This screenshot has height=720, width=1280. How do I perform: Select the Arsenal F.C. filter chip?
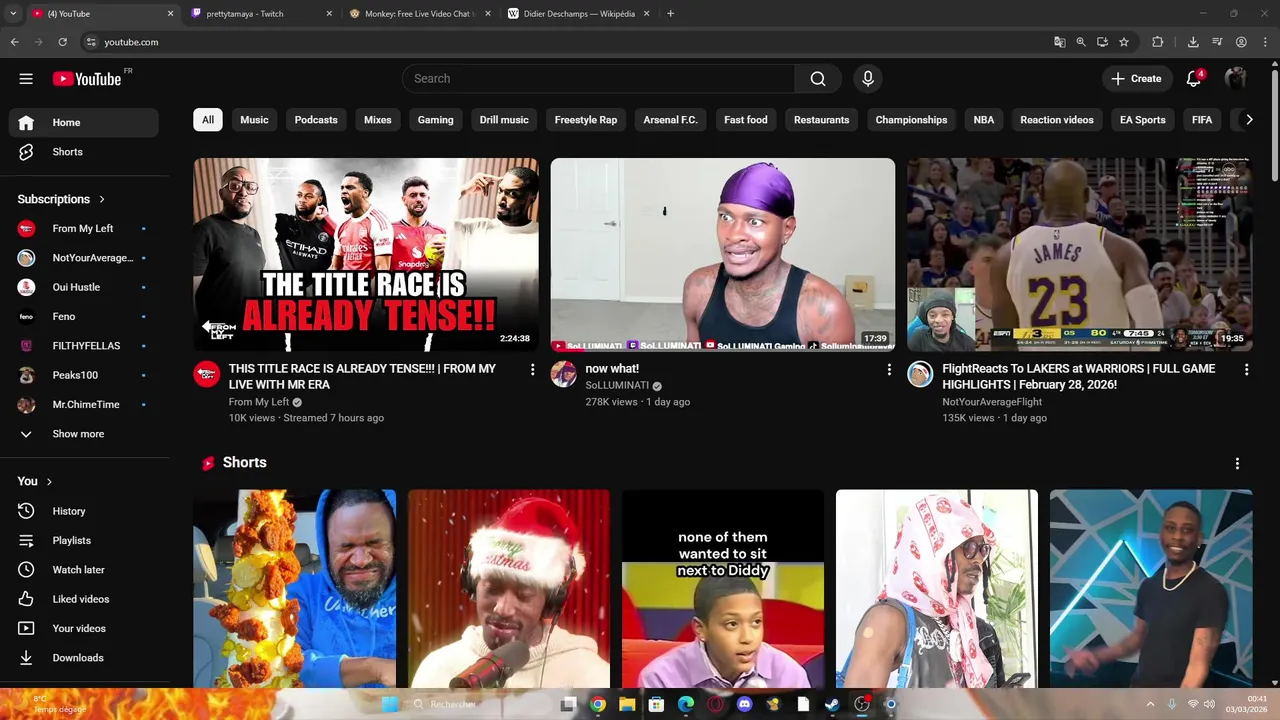coord(670,120)
